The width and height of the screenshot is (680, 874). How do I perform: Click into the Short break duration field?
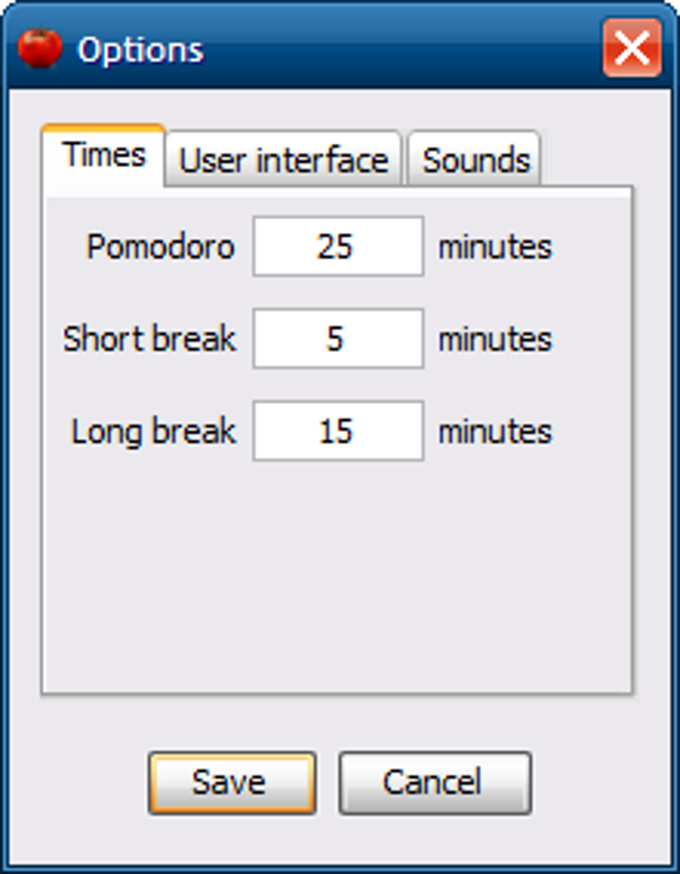[x=338, y=339]
